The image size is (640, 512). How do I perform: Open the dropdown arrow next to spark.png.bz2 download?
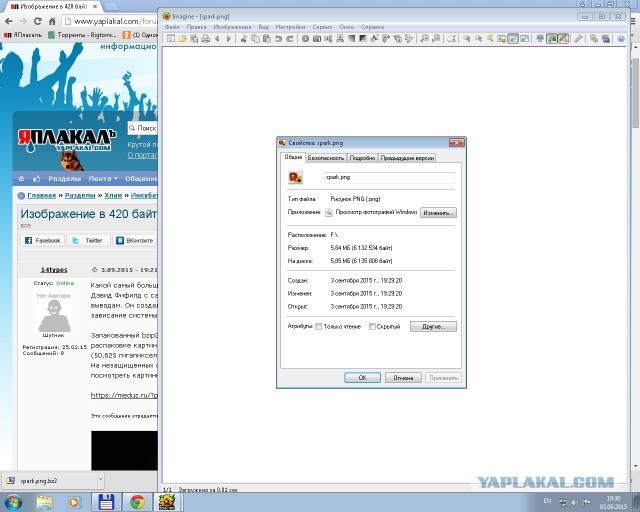(x=100, y=481)
